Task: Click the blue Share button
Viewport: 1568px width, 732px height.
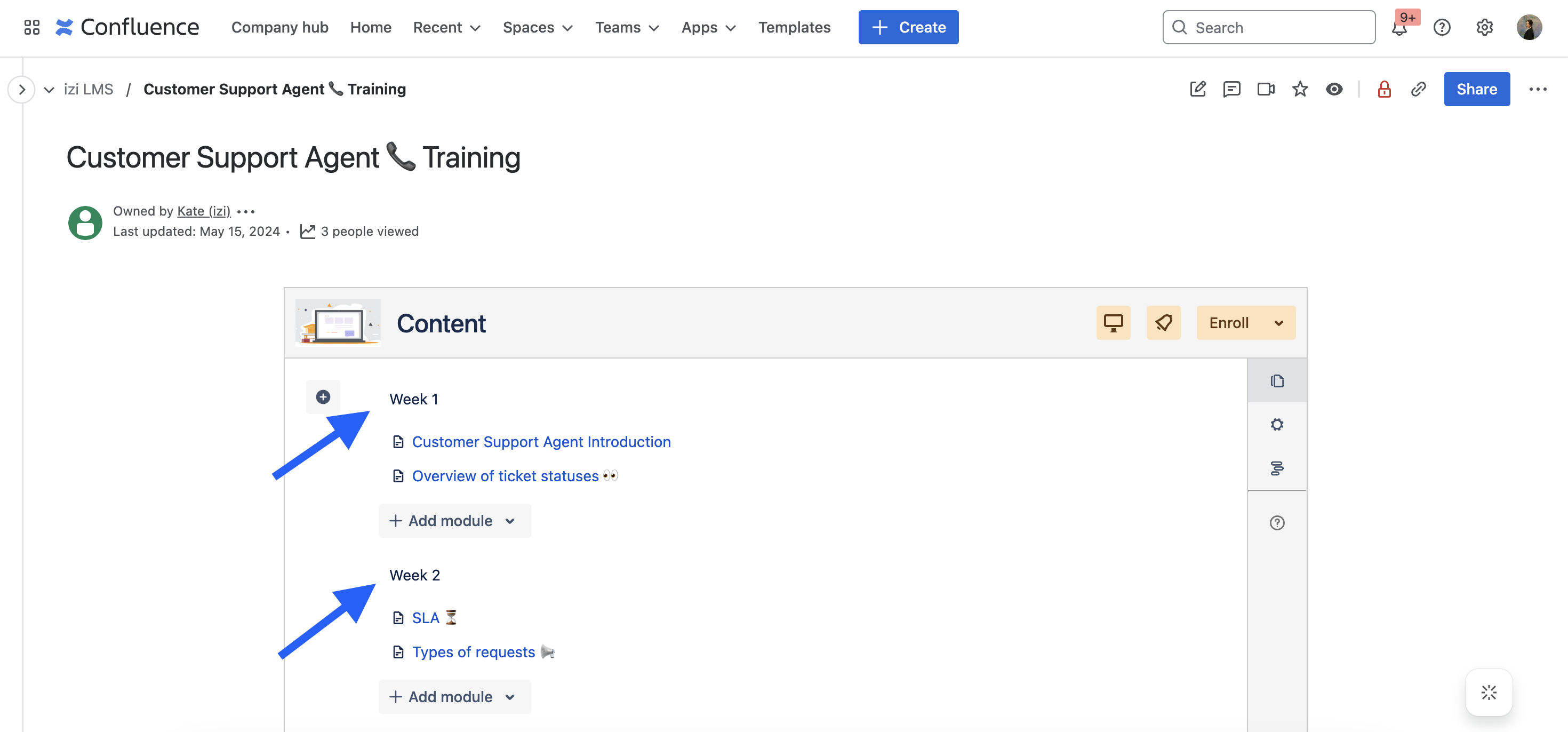Action: 1476,89
